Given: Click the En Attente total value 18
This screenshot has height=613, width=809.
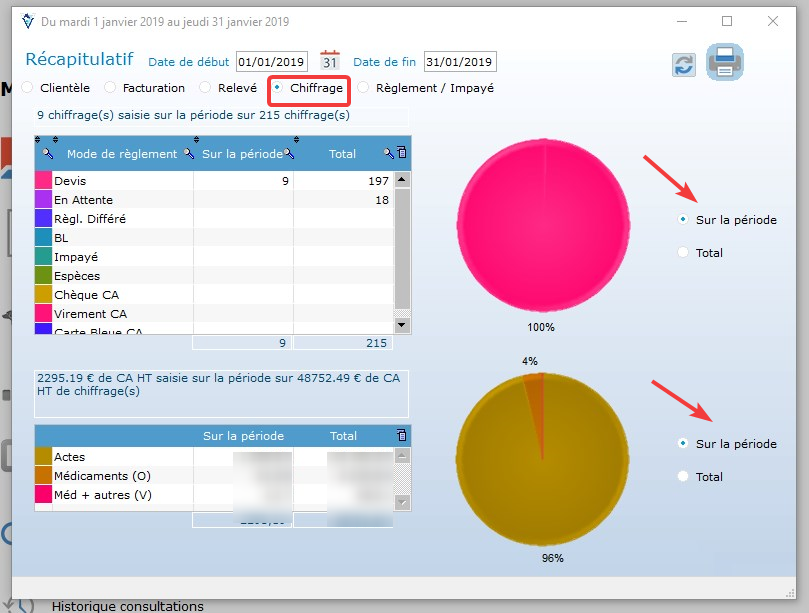Looking at the screenshot, I should pyautogui.click(x=382, y=200).
